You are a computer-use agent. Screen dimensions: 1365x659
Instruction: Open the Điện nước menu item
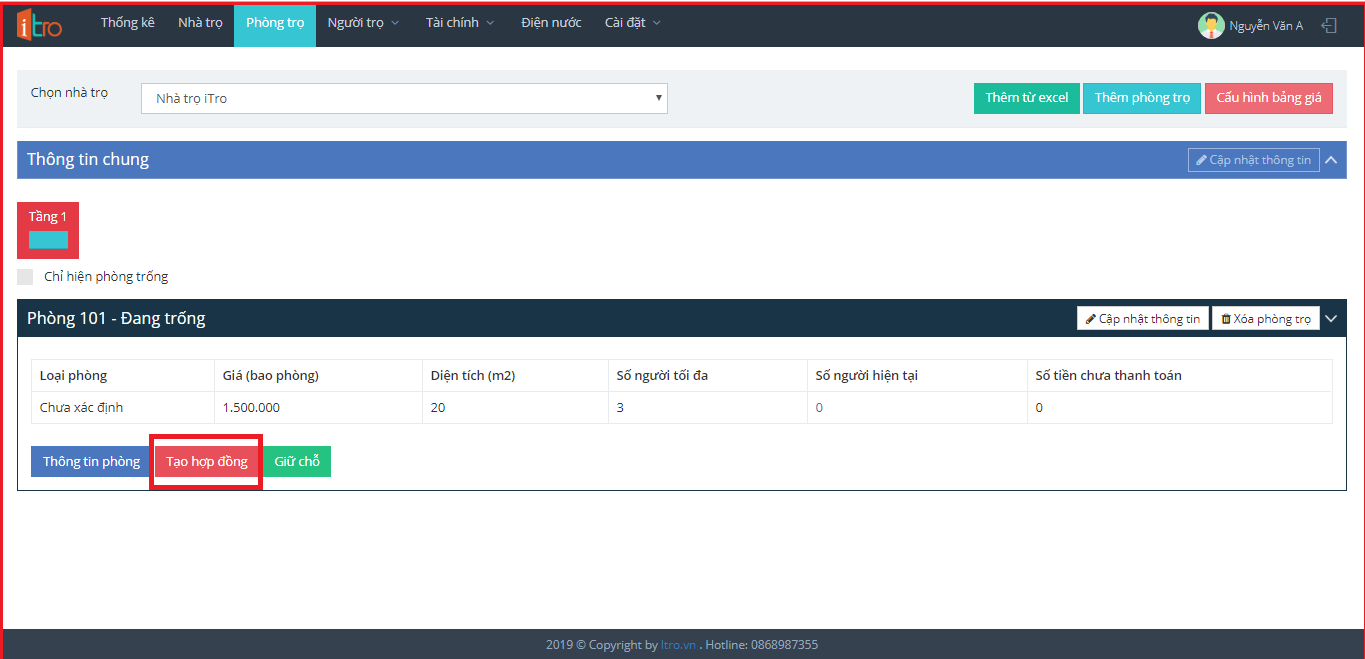point(551,23)
